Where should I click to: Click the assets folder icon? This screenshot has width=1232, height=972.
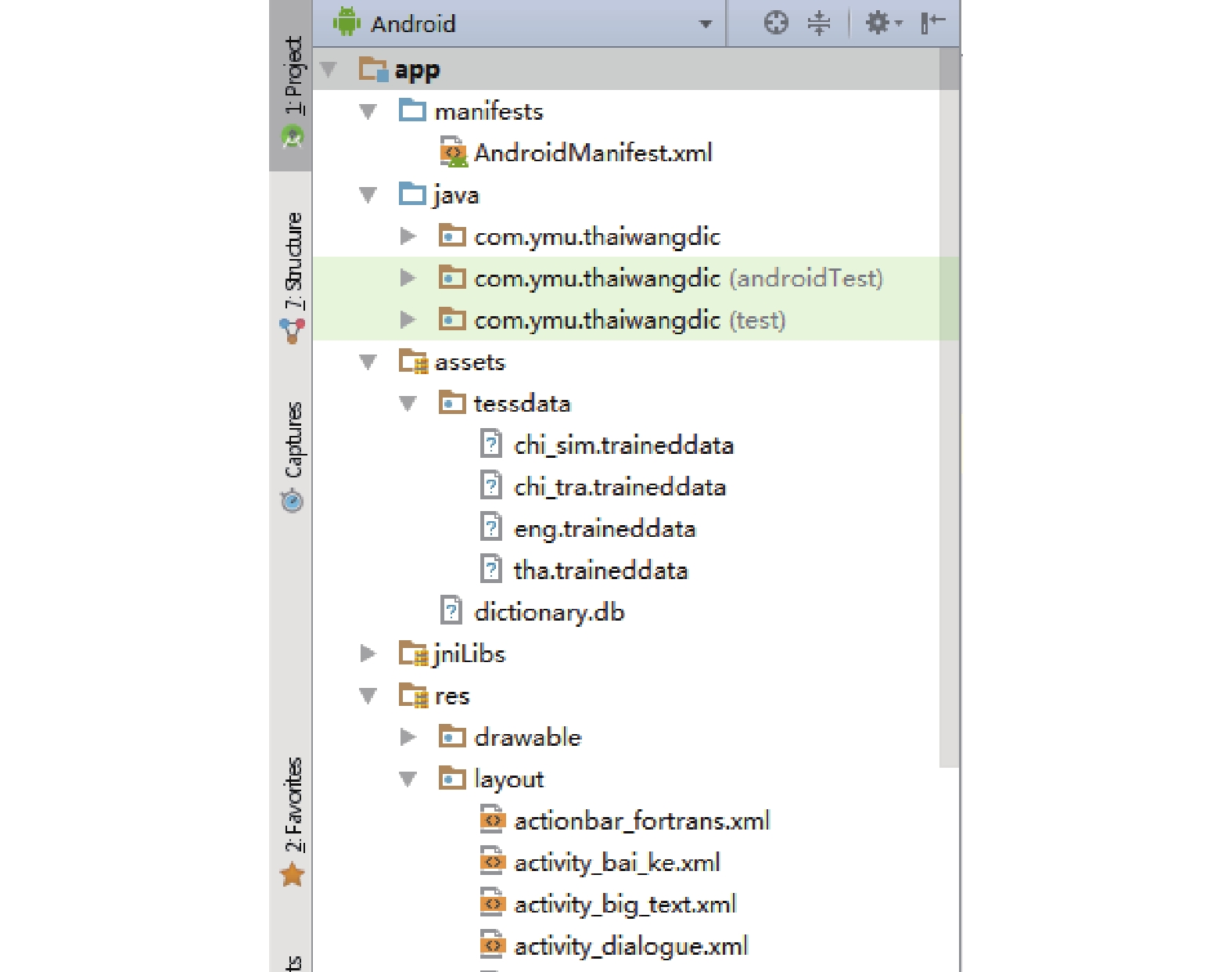[x=413, y=361]
